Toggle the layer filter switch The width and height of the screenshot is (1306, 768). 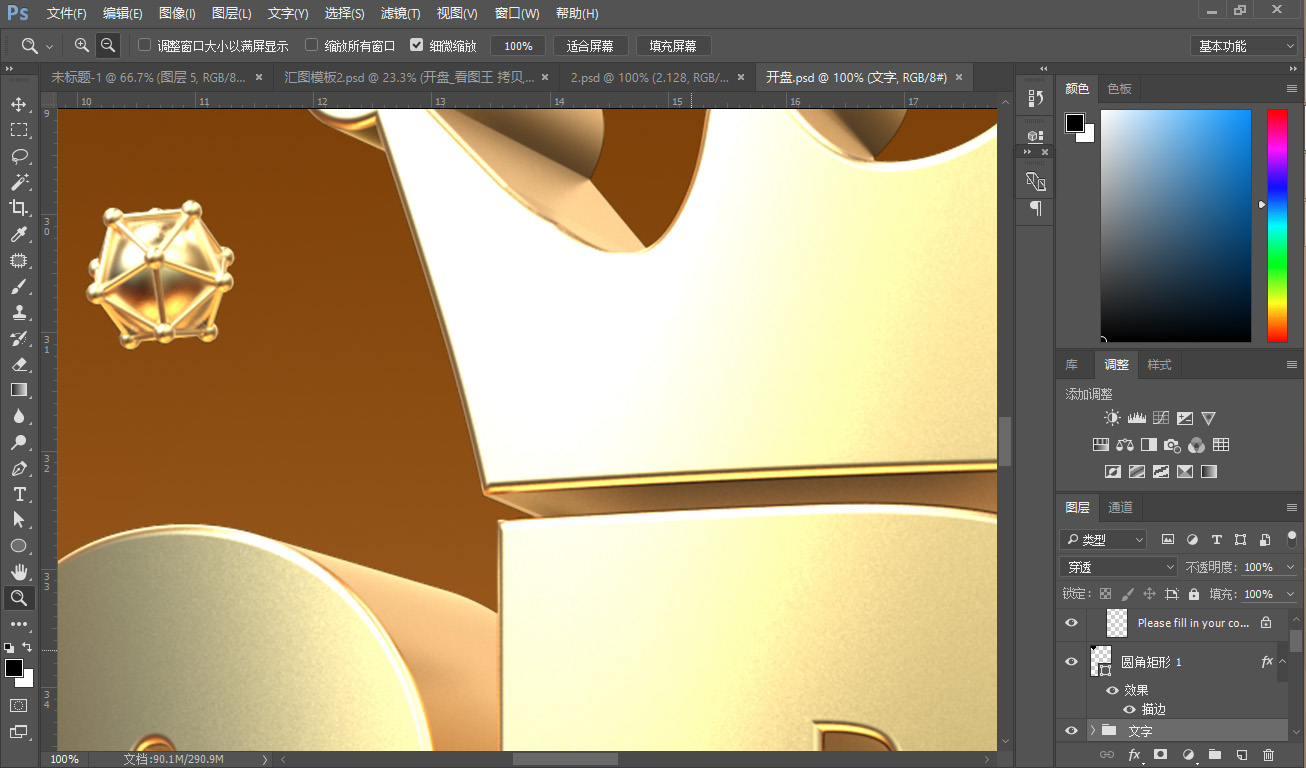coord(1292,540)
